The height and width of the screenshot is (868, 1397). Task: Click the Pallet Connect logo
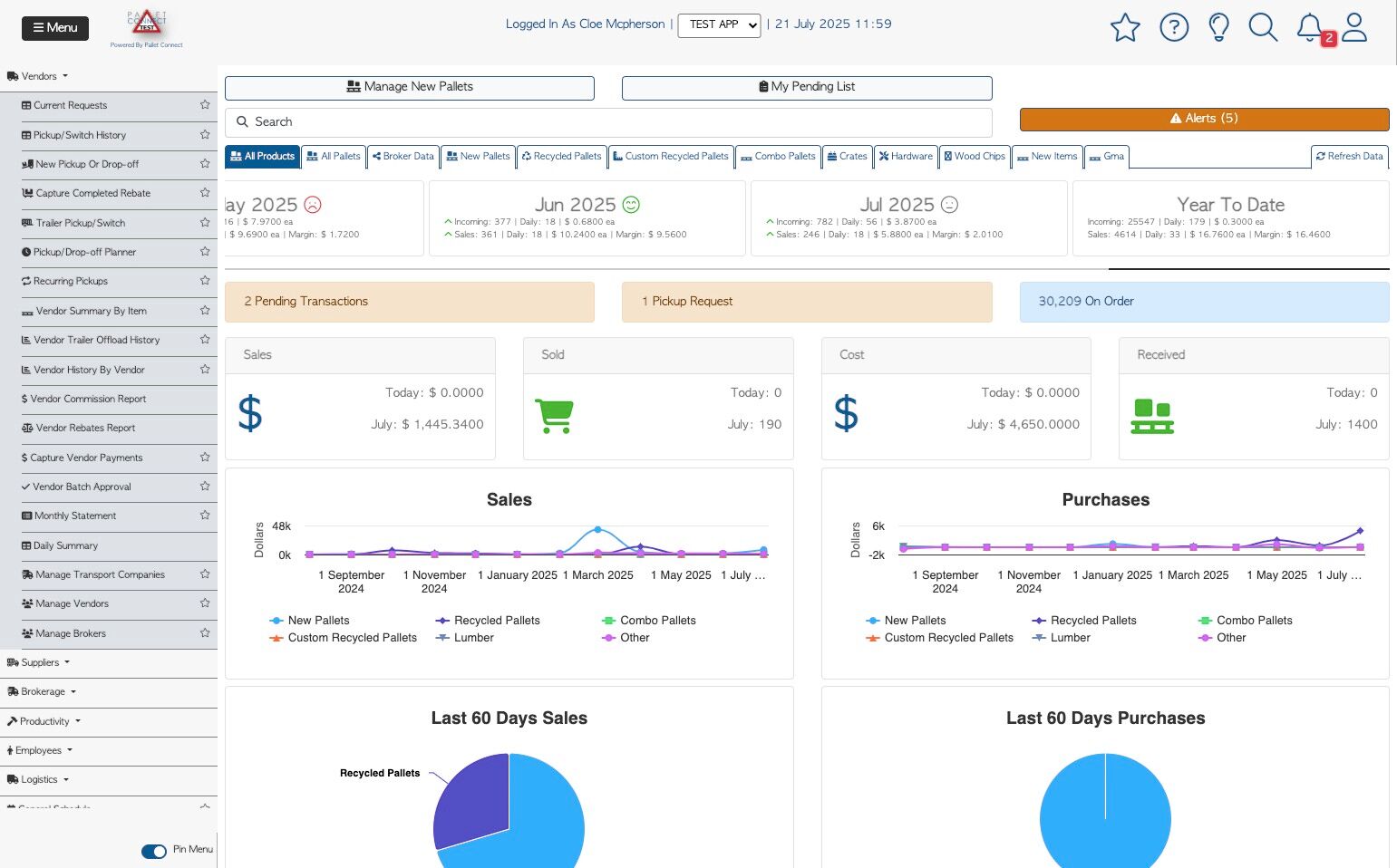tap(147, 27)
